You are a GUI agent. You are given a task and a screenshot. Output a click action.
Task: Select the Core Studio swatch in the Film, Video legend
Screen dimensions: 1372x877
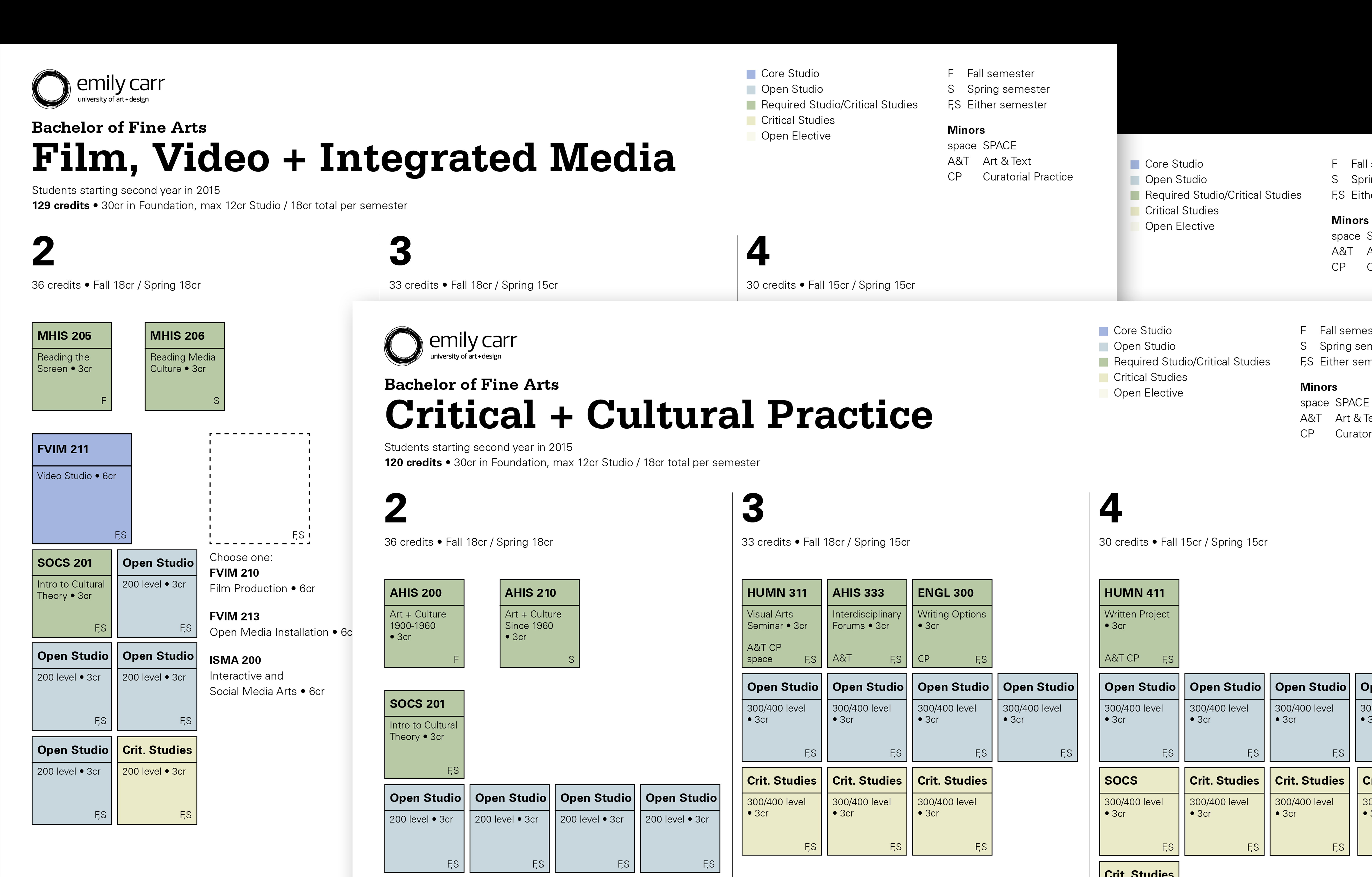(x=751, y=74)
